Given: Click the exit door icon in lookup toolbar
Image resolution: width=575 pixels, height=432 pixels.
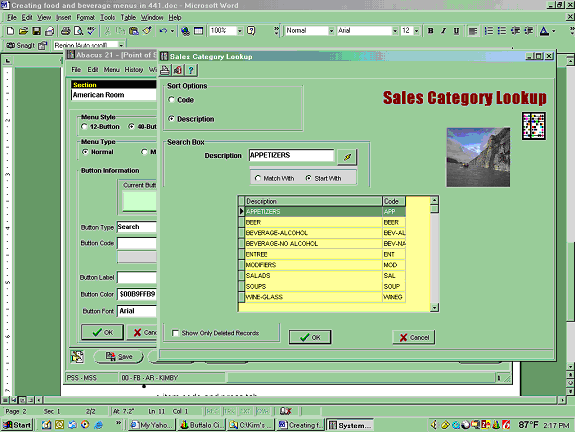Looking at the screenshot, I should (x=178, y=70).
